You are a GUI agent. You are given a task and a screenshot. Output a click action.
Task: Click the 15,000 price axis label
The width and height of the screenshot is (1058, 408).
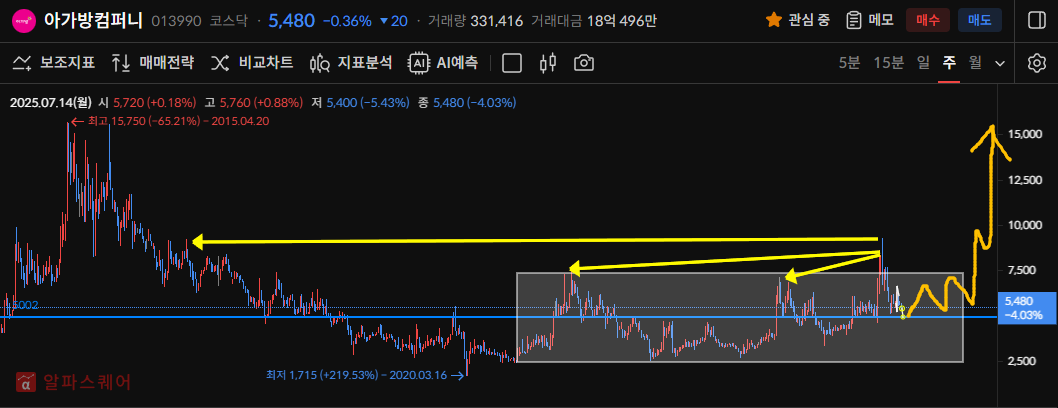coord(1024,134)
